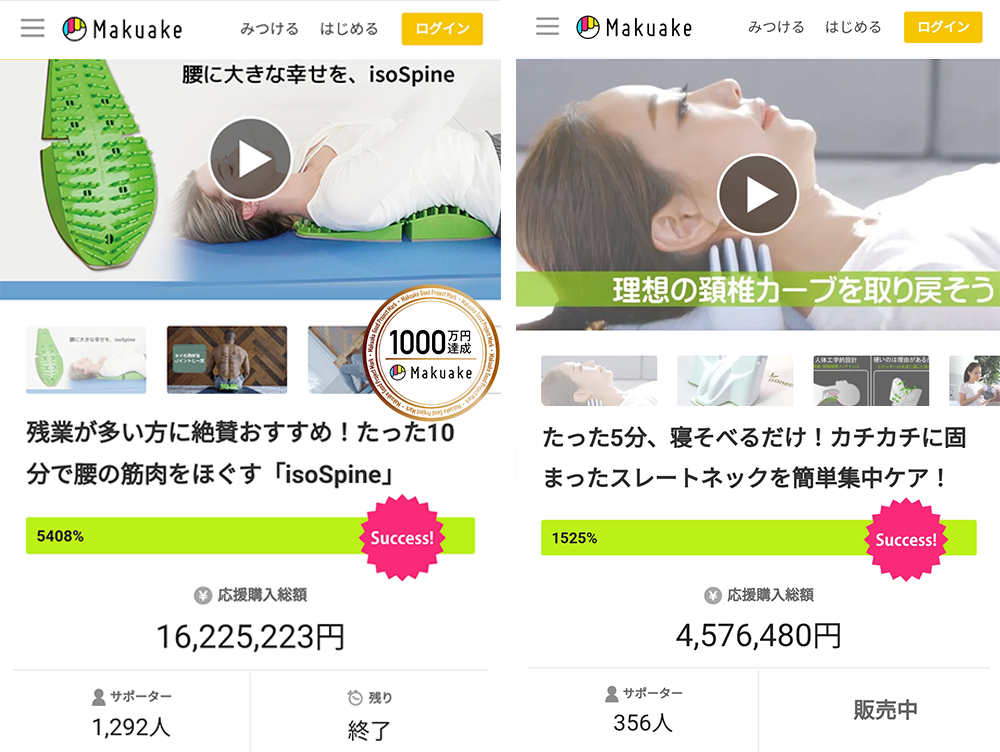Image resolution: width=1000 pixels, height=752 pixels.
Task: Open はじめる menu on right page
Action: tap(853, 27)
